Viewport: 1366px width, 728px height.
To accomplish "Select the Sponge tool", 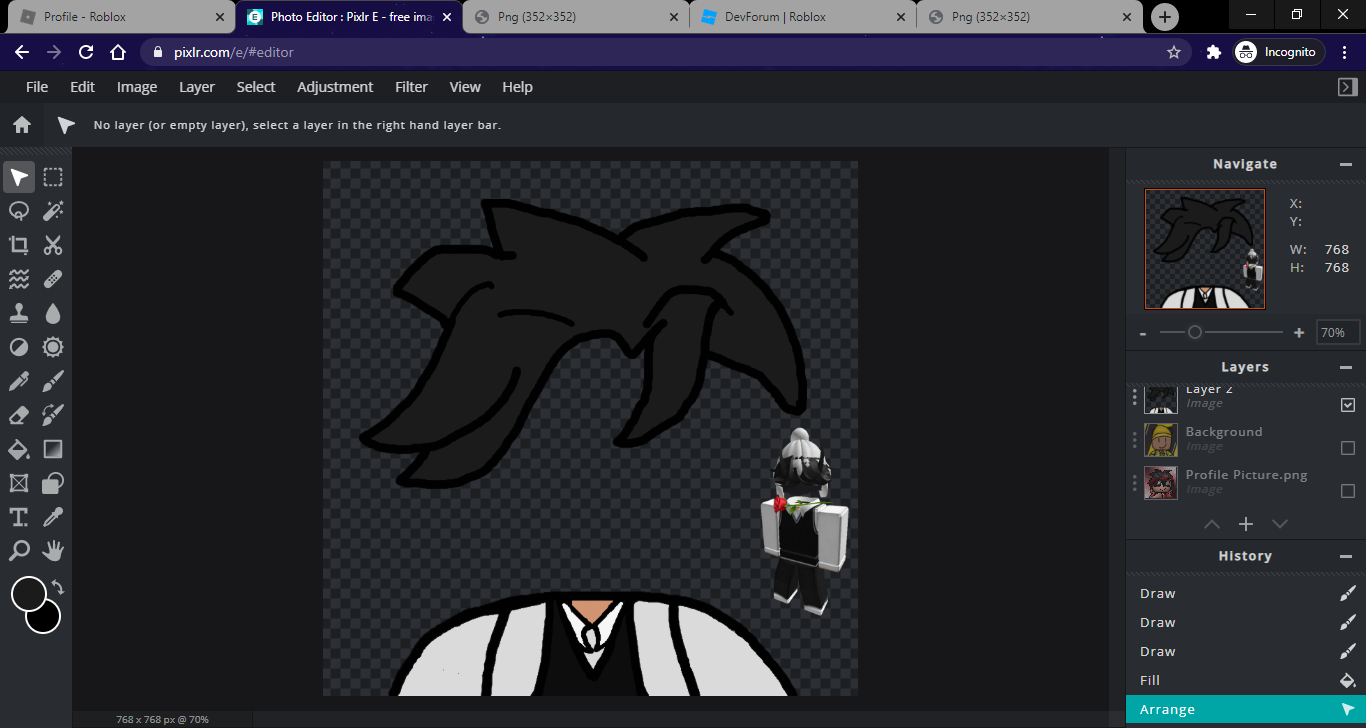I will click(x=53, y=347).
